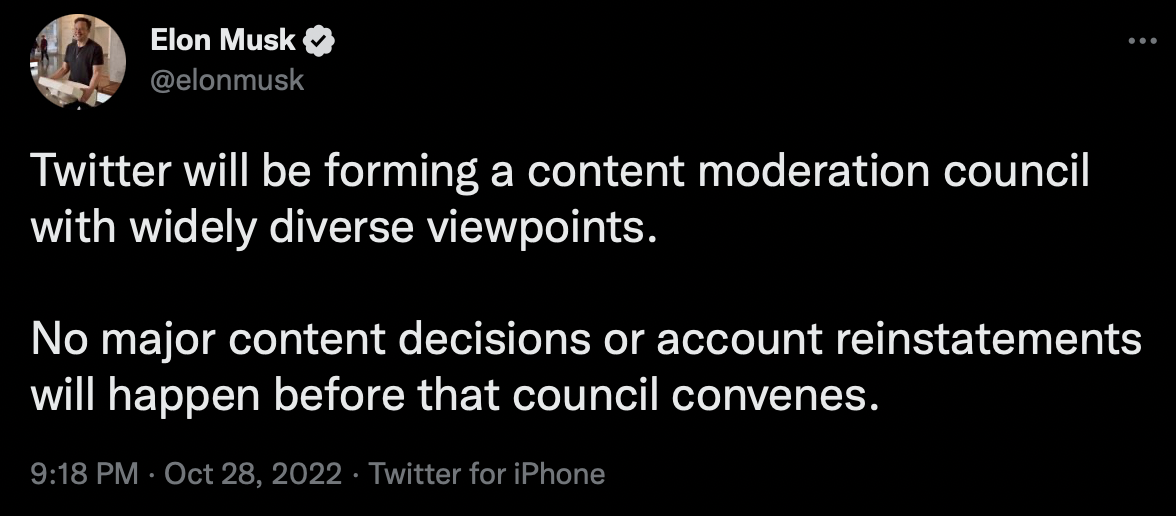Image resolution: width=1176 pixels, height=516 pixels.
Task: Click the words "content moderation council"
Action: point(808,173)
